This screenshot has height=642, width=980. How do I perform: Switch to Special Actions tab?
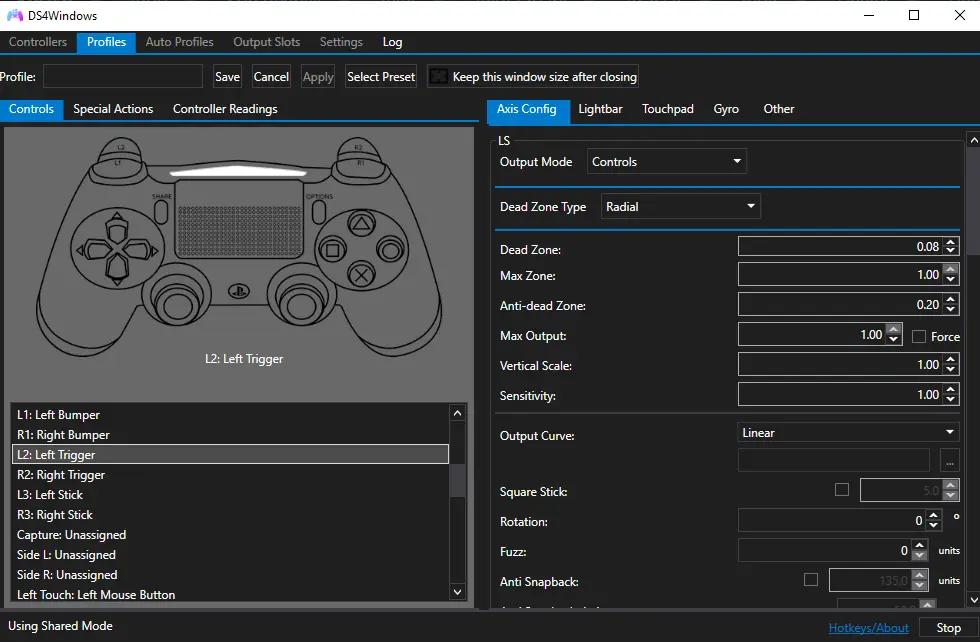[113, 109]
